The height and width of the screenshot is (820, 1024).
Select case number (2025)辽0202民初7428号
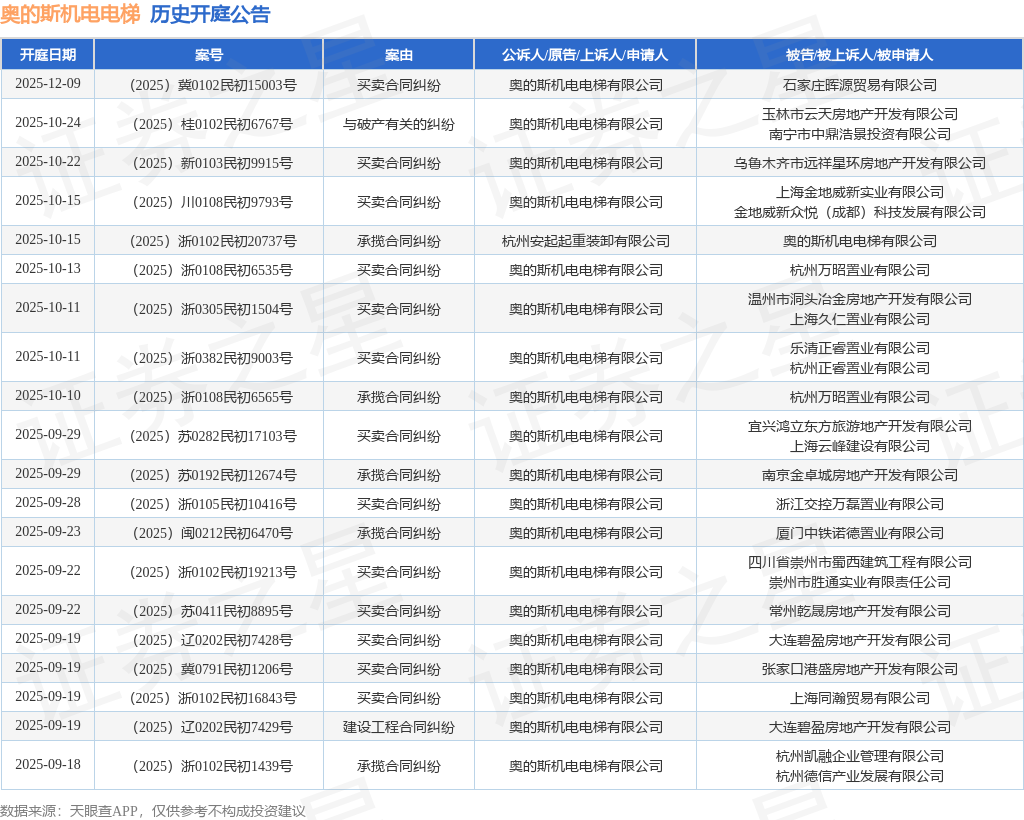pyautogui.click(x=213, y=640)
